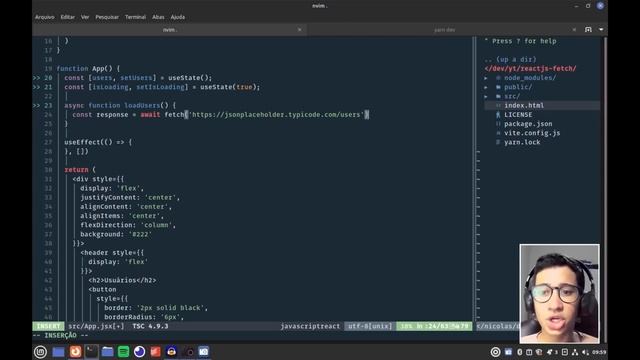The height and width of the screenshot is (360, 640).
Task: Click src/App.jsx[+] in the status line
Action: pyautogui.click(x=96, y=326)
